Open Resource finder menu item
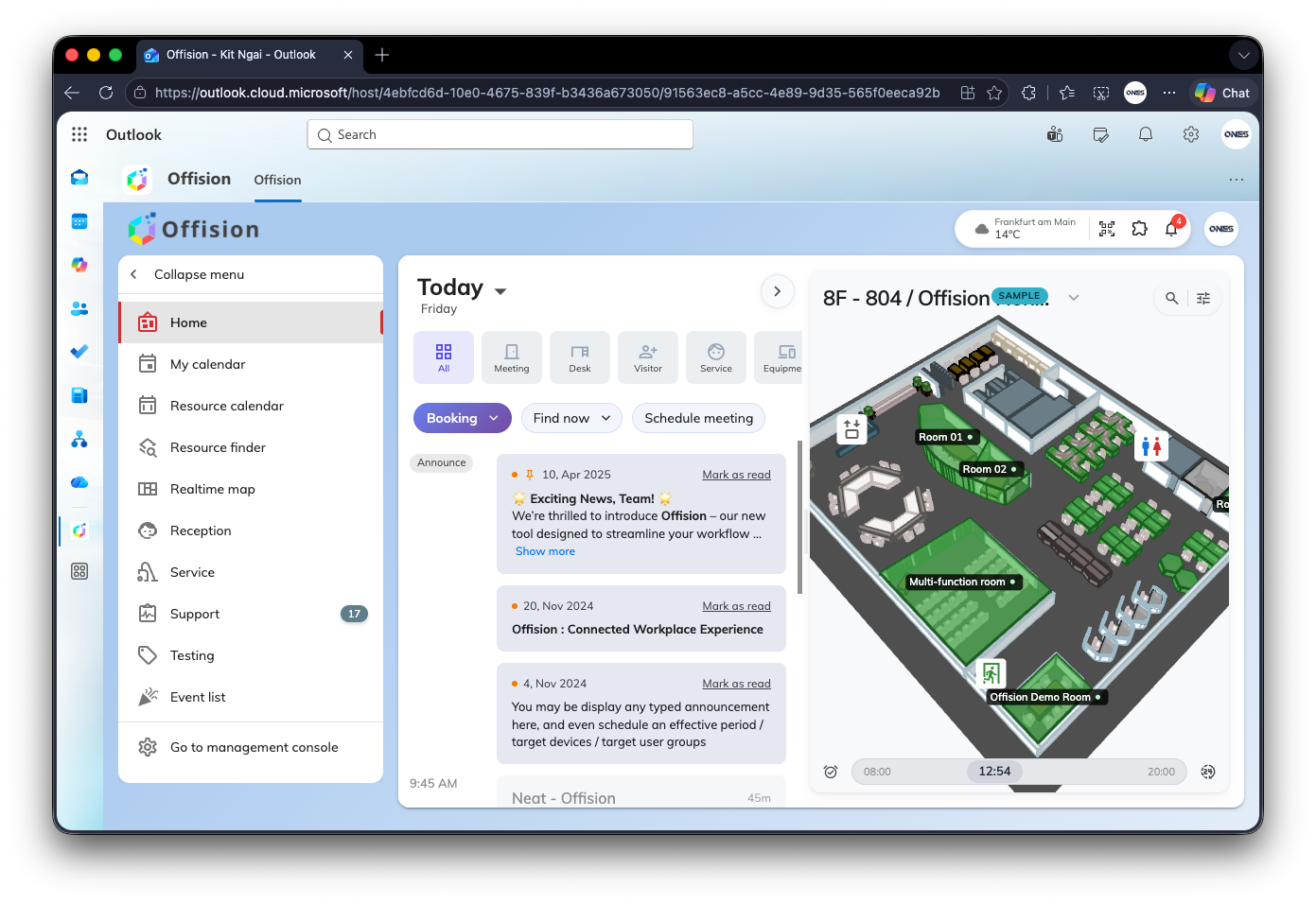 (251, 447)
